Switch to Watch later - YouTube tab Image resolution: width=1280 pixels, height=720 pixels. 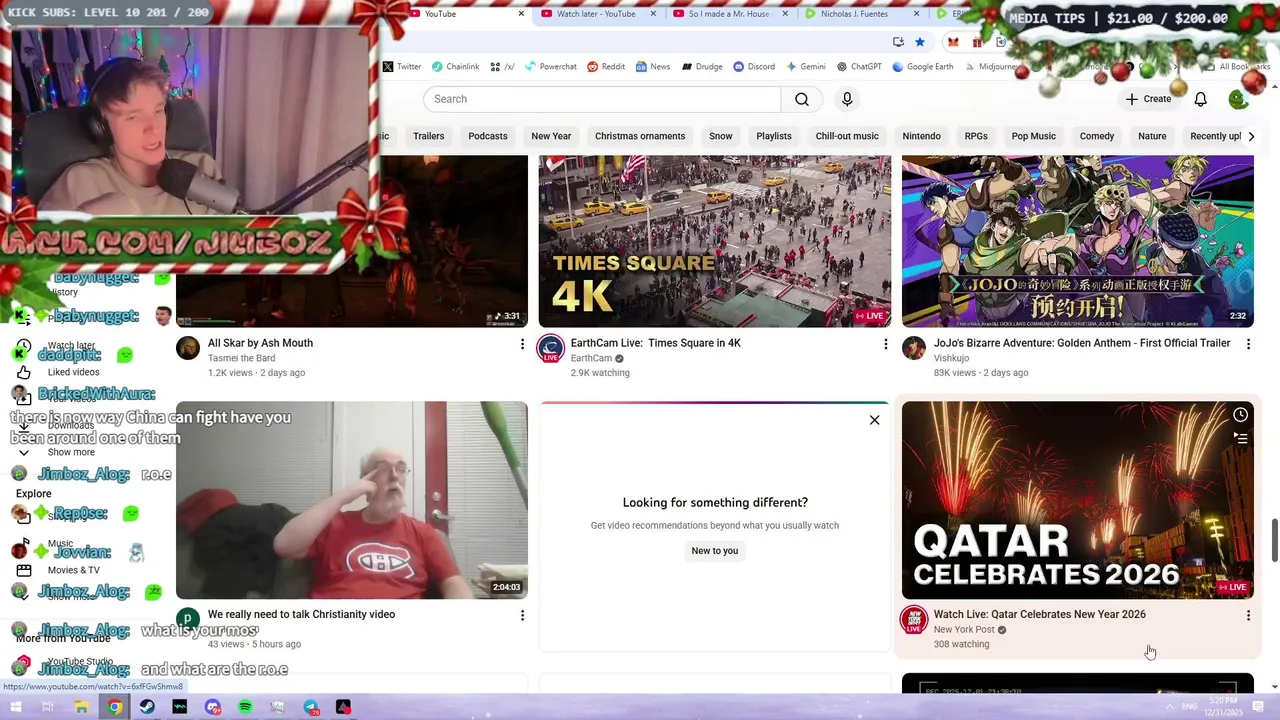tap(596, 14)
